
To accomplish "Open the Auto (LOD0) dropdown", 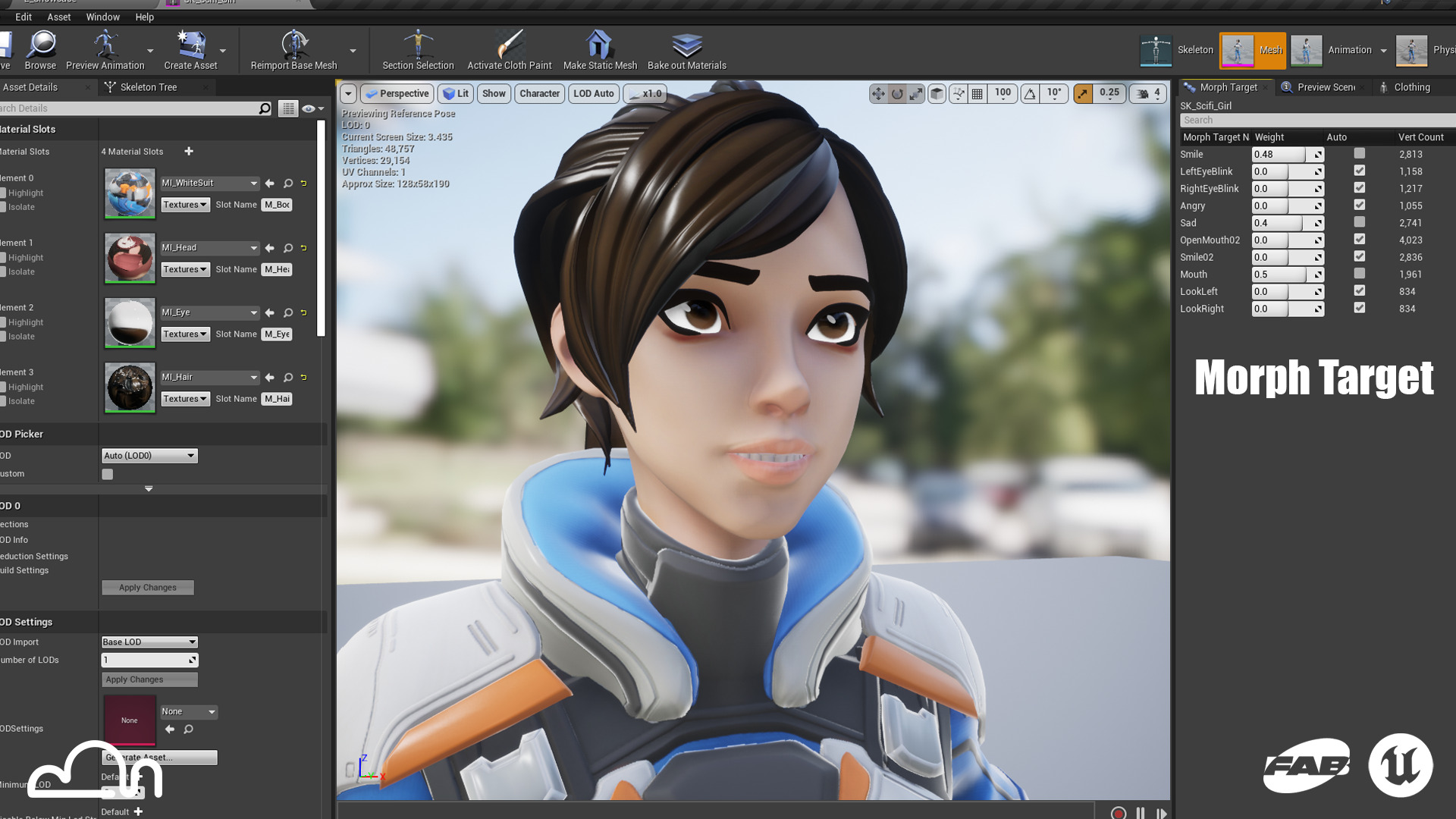I will [x=149, y=456].
